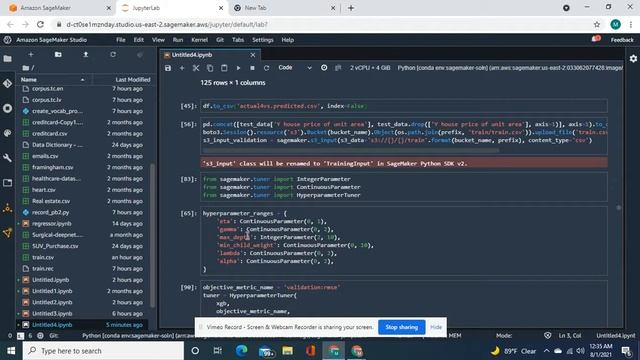This screenshot has width=640, height=360.
Task: Sort files by Name column header
Action: (x=54, y=80)
